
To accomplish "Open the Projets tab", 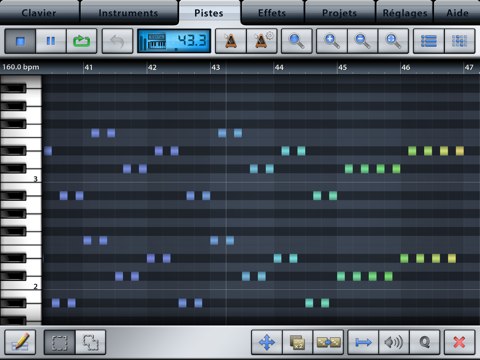I will pyautogui.click(x=339, y=13).
